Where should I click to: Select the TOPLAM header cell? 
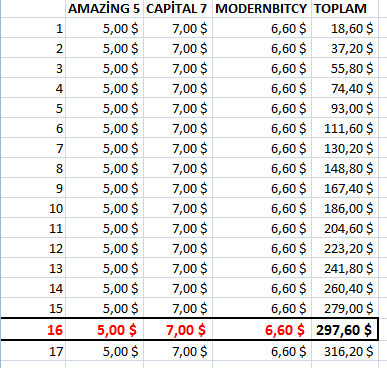[345, 9]
